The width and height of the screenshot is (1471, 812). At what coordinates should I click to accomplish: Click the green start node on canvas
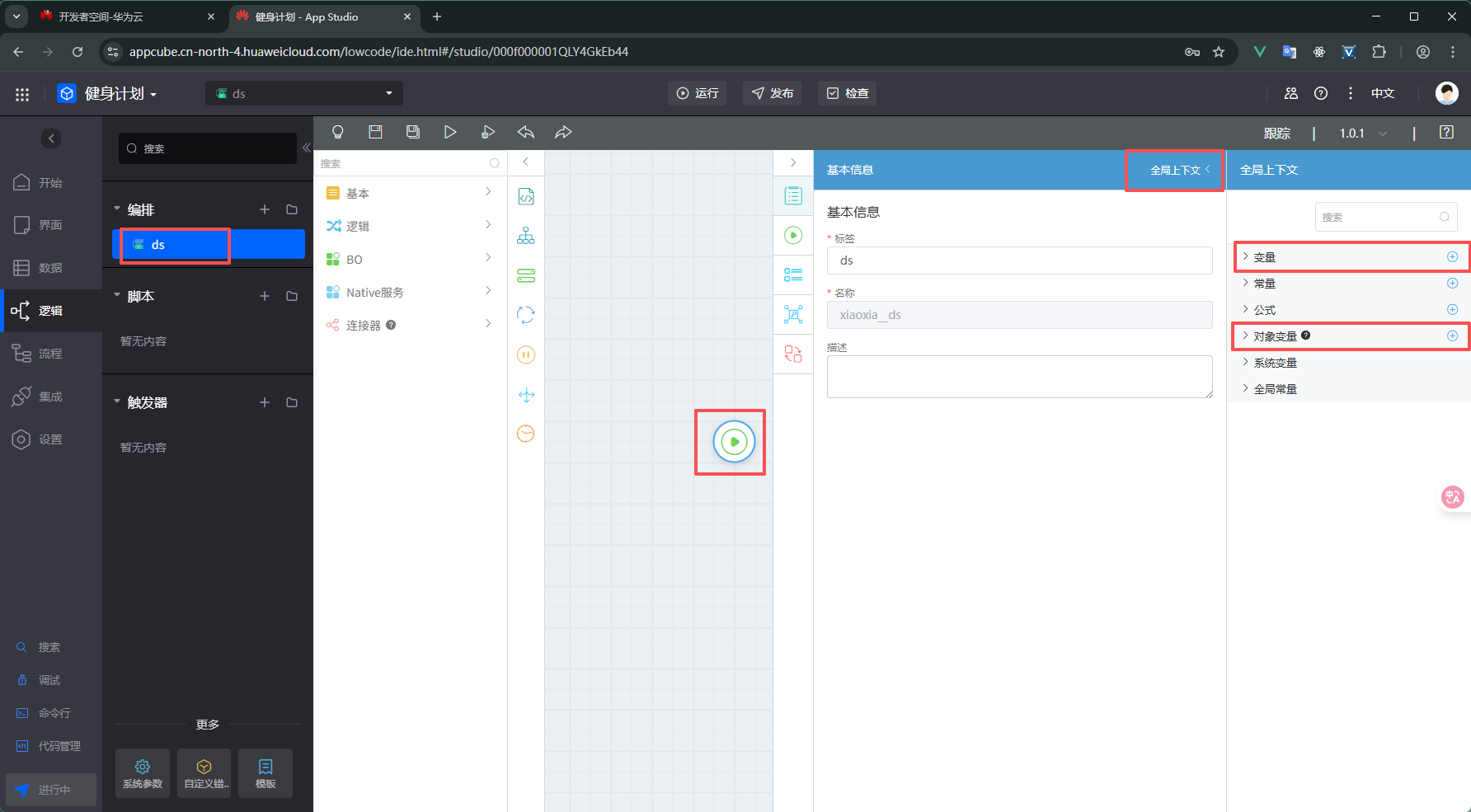pyautogui.click(x=733, y=442)
